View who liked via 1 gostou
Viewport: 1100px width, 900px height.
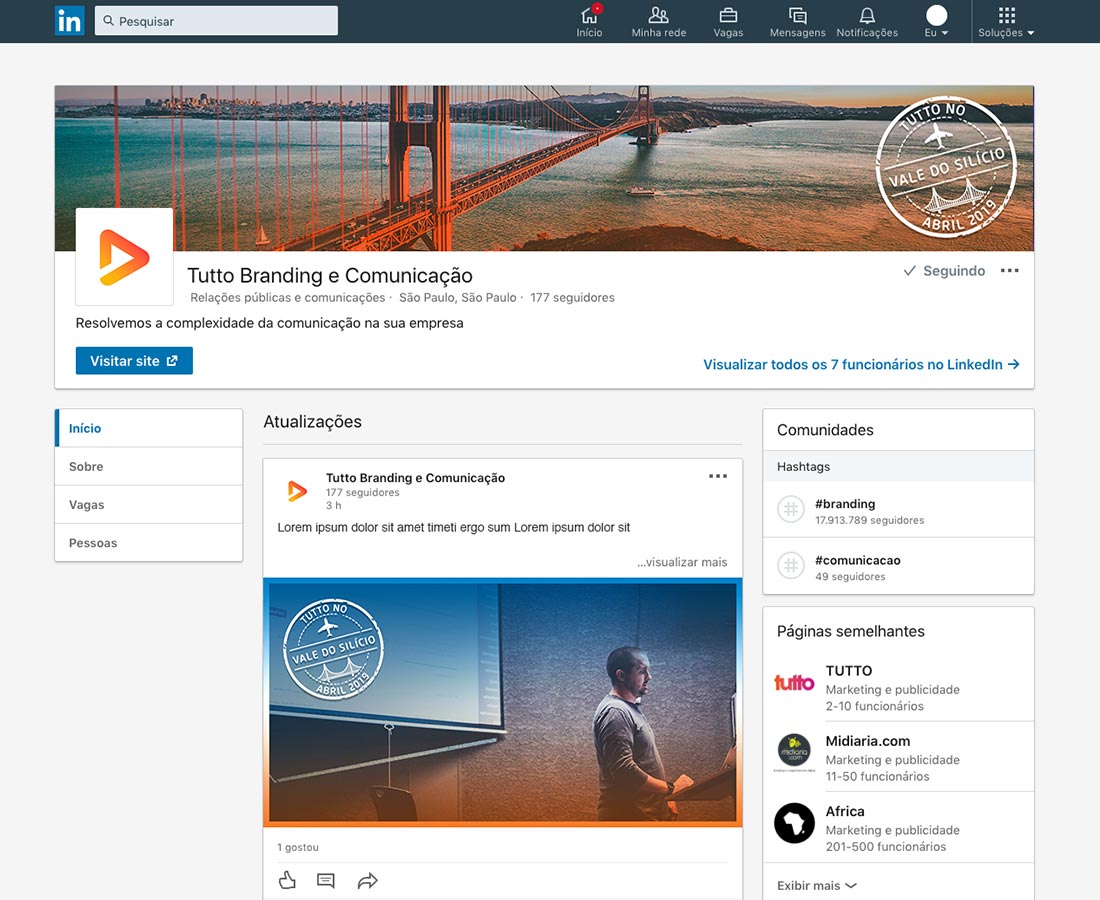298,847
